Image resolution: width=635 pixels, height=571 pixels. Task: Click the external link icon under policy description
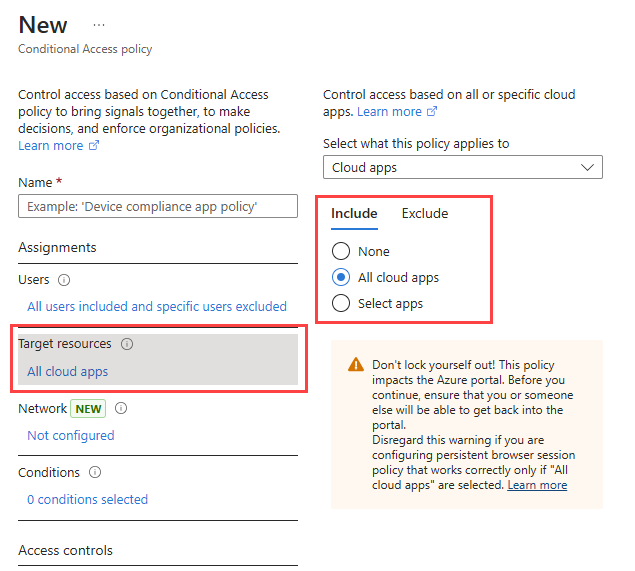94,145
